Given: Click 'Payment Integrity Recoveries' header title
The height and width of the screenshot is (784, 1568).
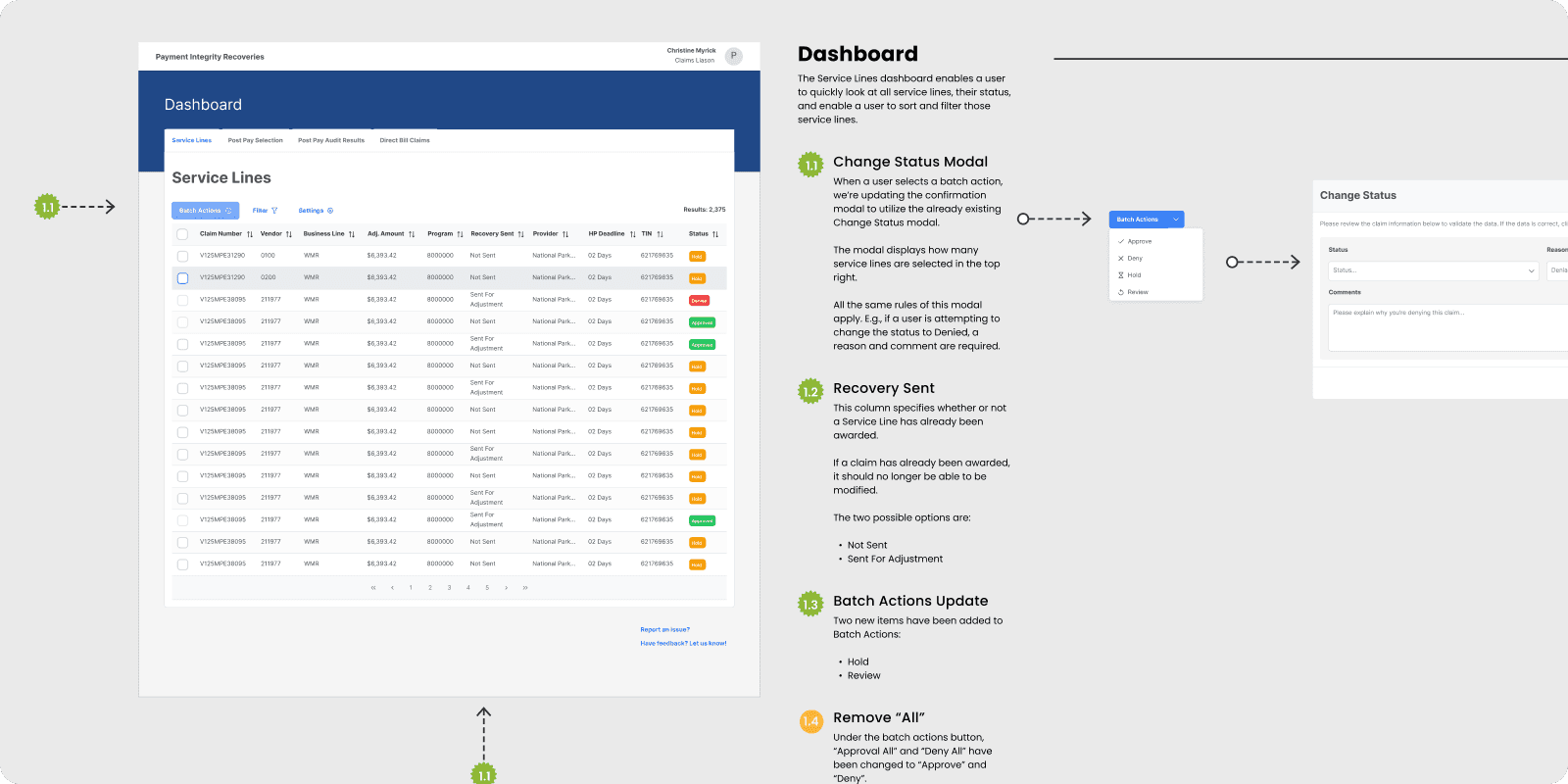Looking at the screenshot, I should pos(210,57).
